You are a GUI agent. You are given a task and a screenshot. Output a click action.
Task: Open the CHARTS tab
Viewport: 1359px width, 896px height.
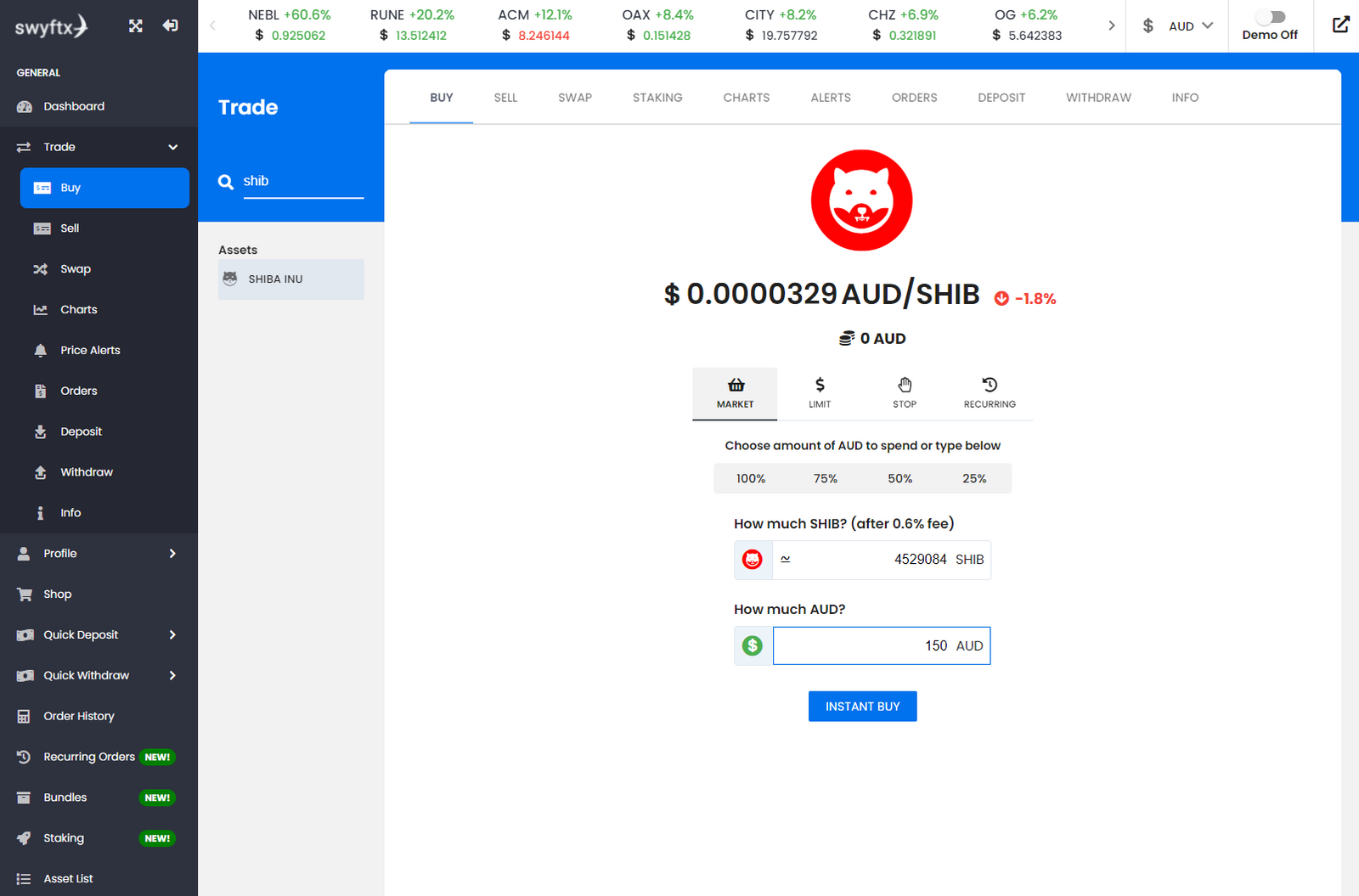pos(747,98)
